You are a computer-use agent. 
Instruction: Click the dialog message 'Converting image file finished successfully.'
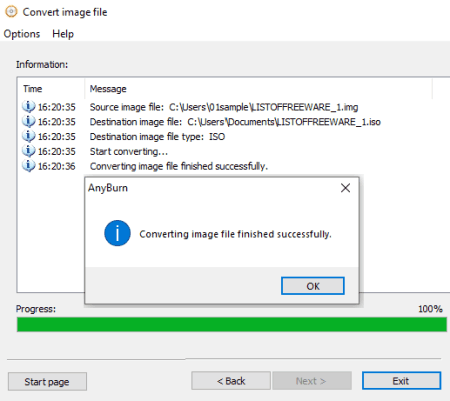[235, 234]
